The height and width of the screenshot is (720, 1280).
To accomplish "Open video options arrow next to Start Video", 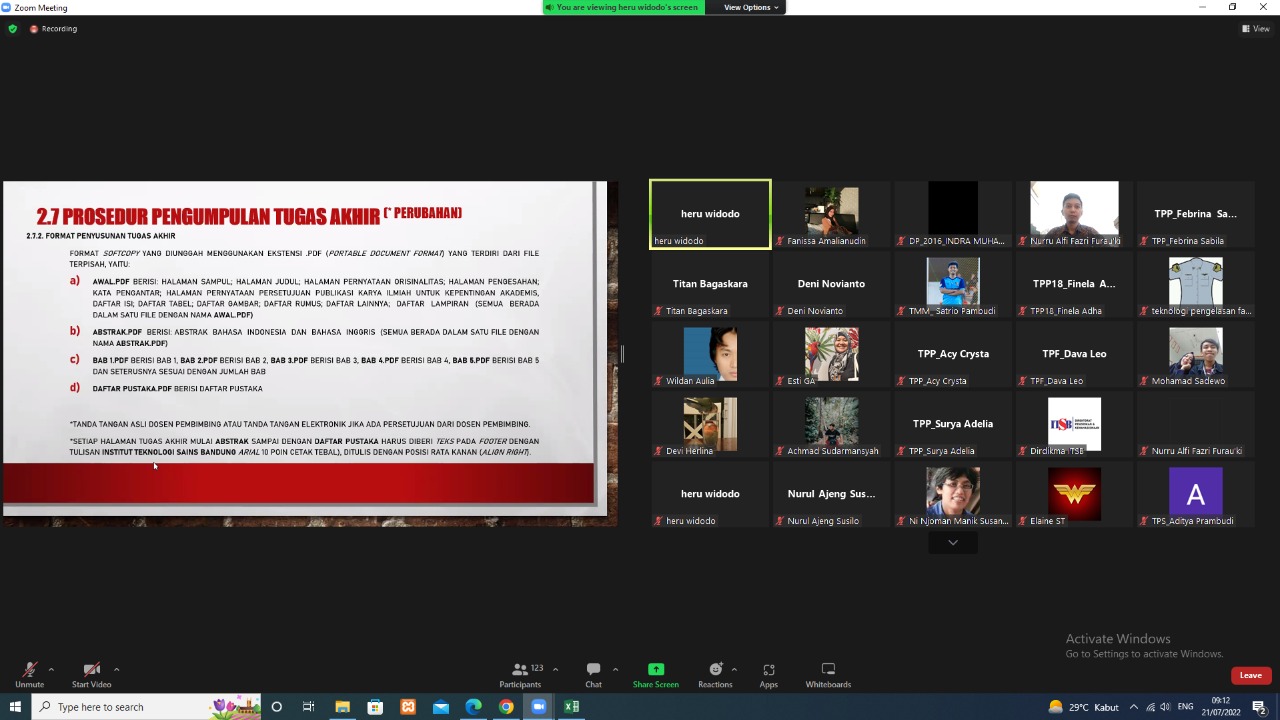I will (116, 669).
